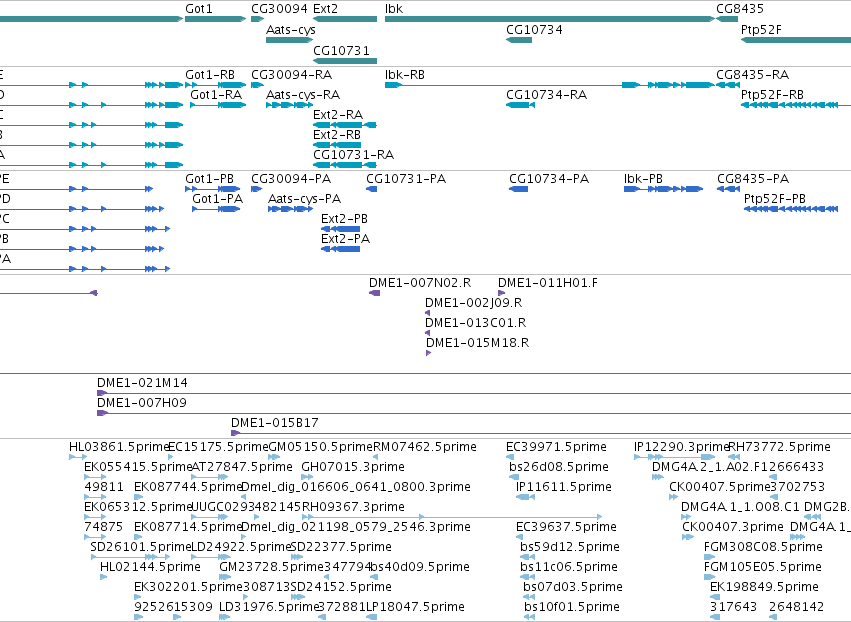Select the CG10734-PA protein label
The image size is (851, 622).
point(549,179)
